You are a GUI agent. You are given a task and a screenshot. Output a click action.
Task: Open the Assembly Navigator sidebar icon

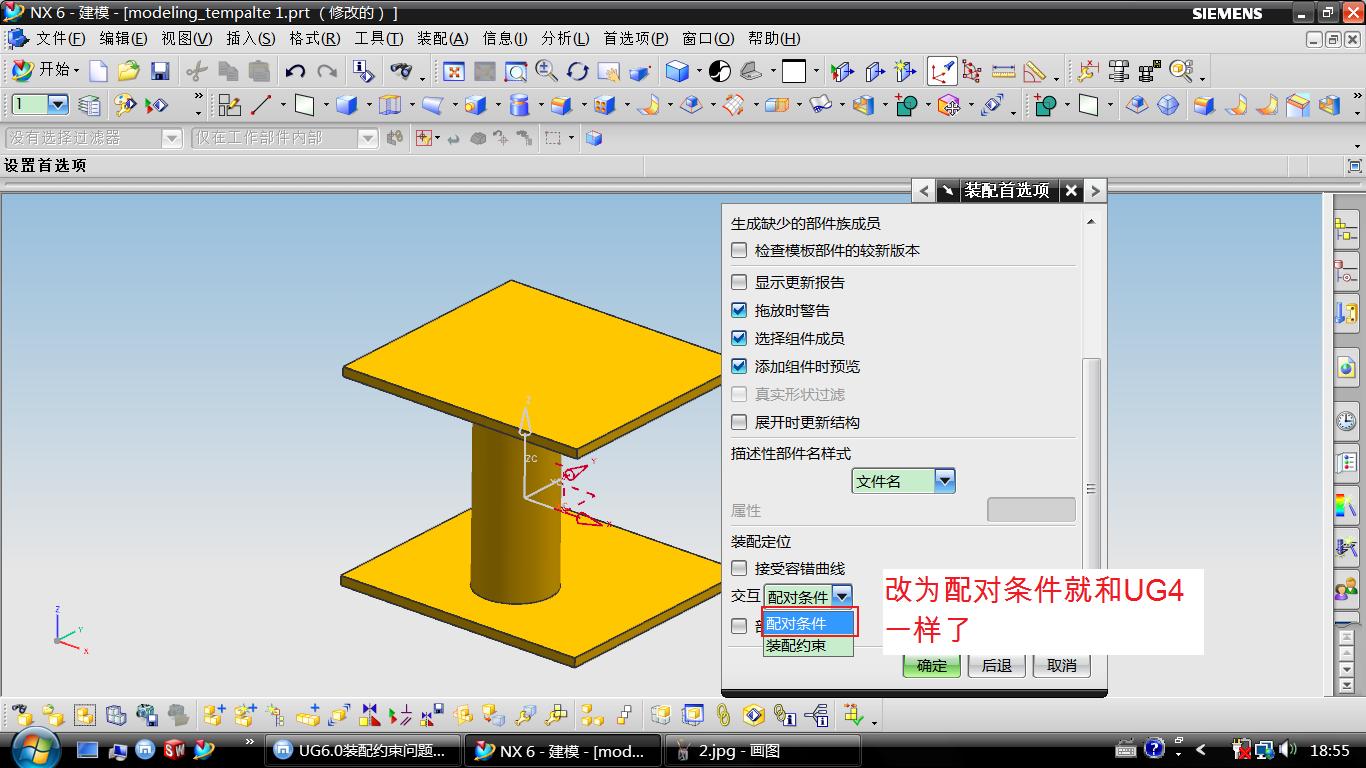[x=1346, y=229]
